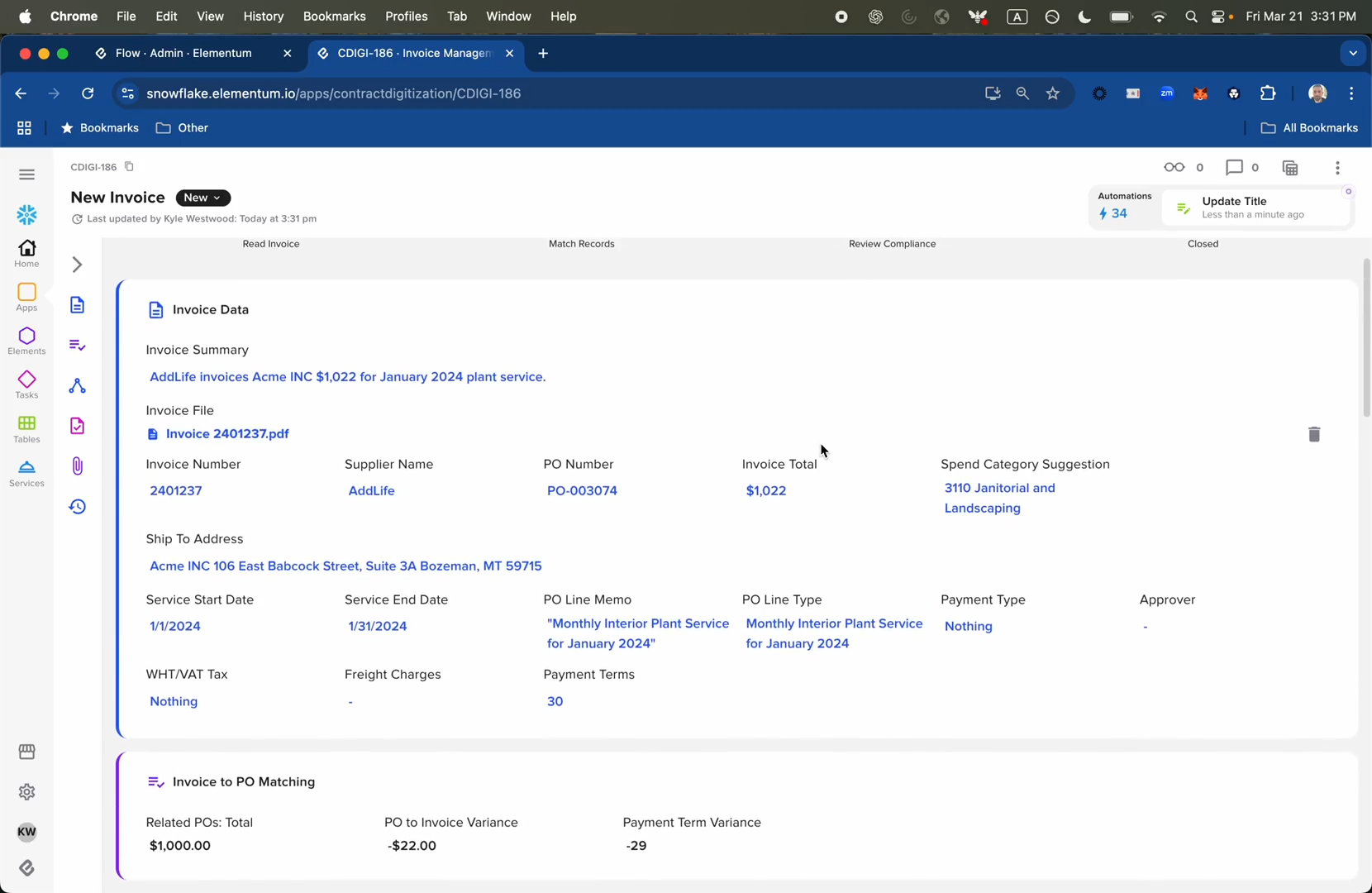Open the Other bookmarks folder

tap(182, 128)
